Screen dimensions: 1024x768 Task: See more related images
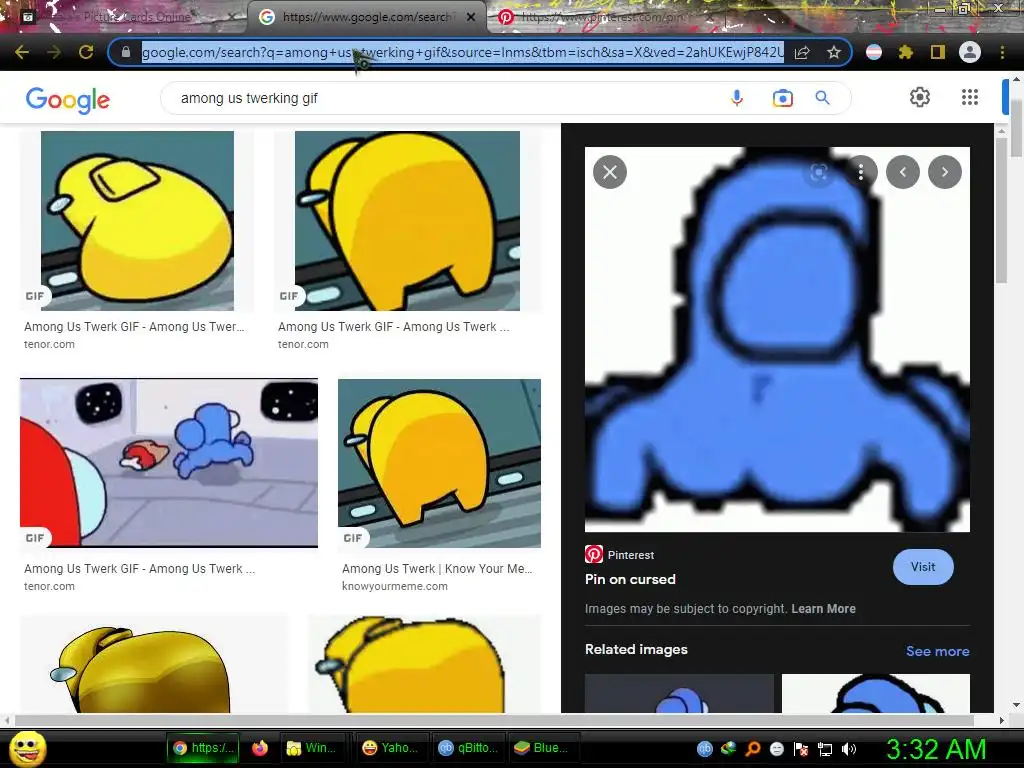click(x=937, y=651)
